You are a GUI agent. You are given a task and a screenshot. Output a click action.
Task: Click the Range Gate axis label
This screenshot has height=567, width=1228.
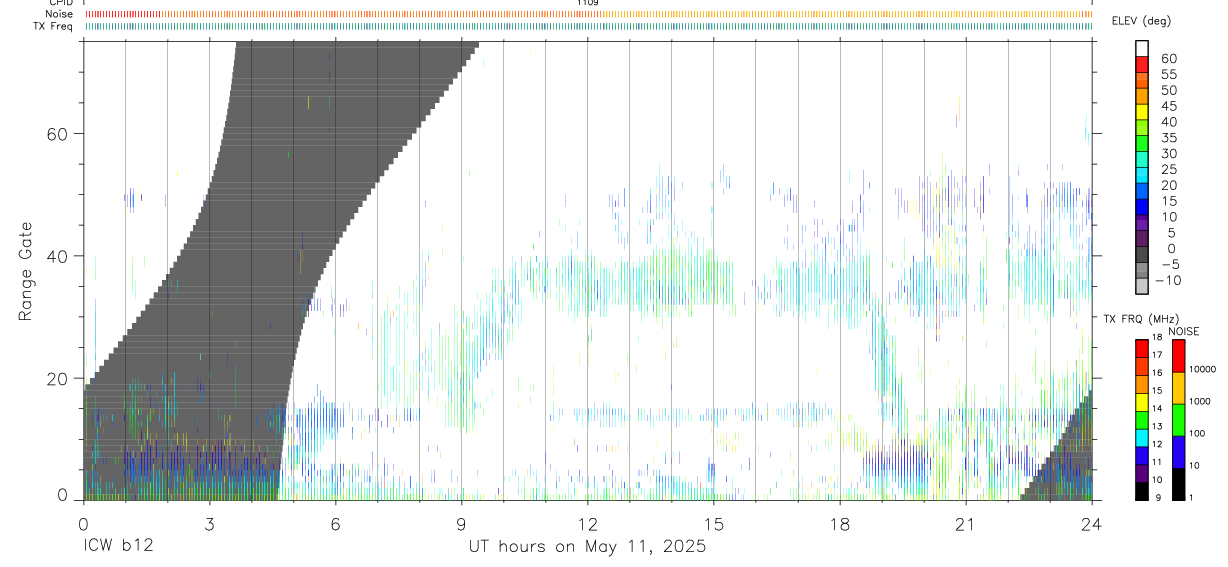click(x=26, y=273)
